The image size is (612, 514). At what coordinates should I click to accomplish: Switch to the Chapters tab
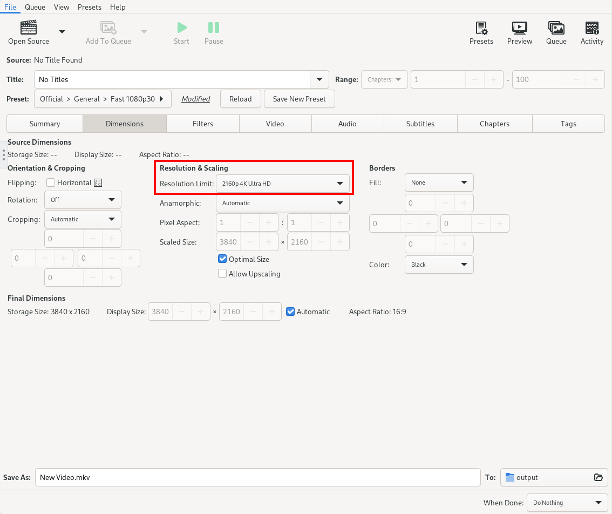pos(495,124)
